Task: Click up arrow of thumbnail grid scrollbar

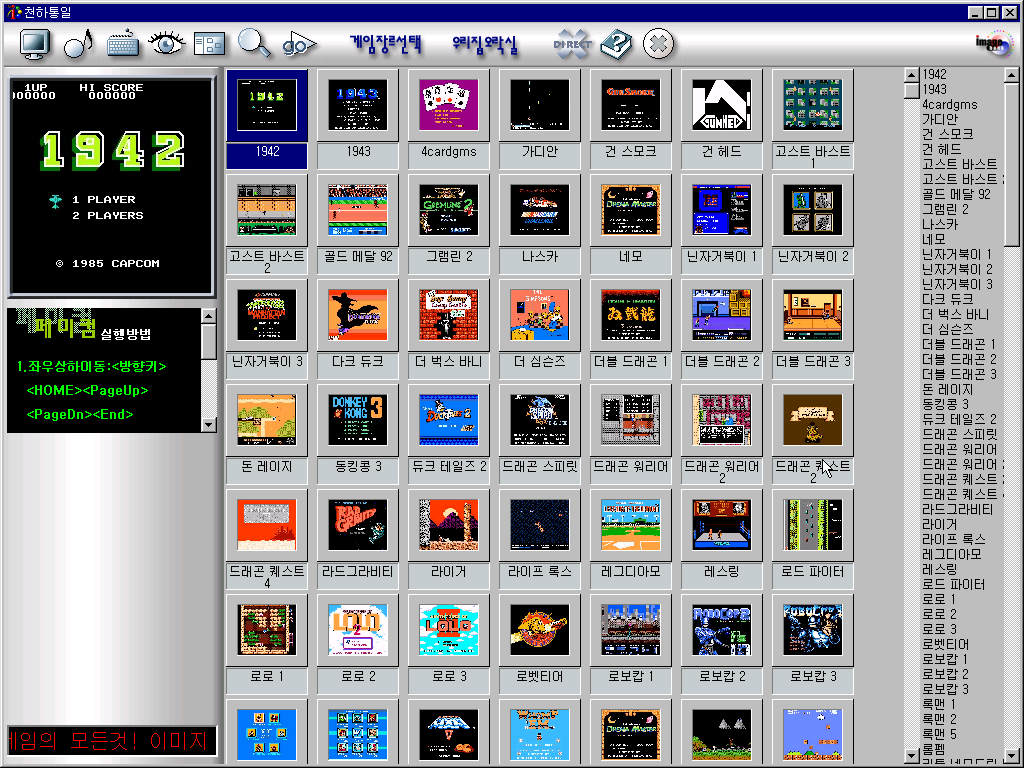Action: 912,75
